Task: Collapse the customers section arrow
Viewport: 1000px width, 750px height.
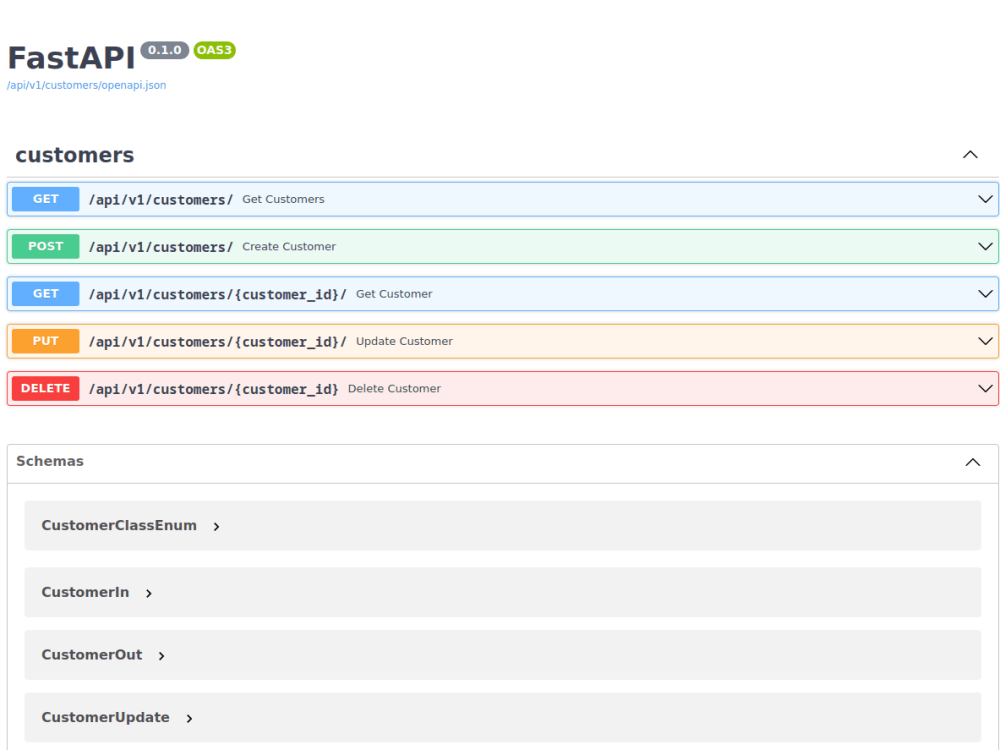Action: (x=969, y=155)
